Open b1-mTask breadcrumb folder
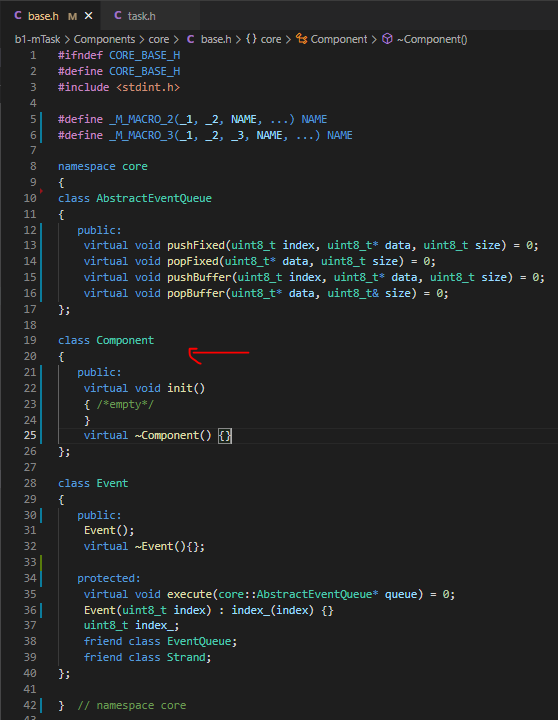The width and height of the screenshot is (558, 720). click(x=37, y=39)
